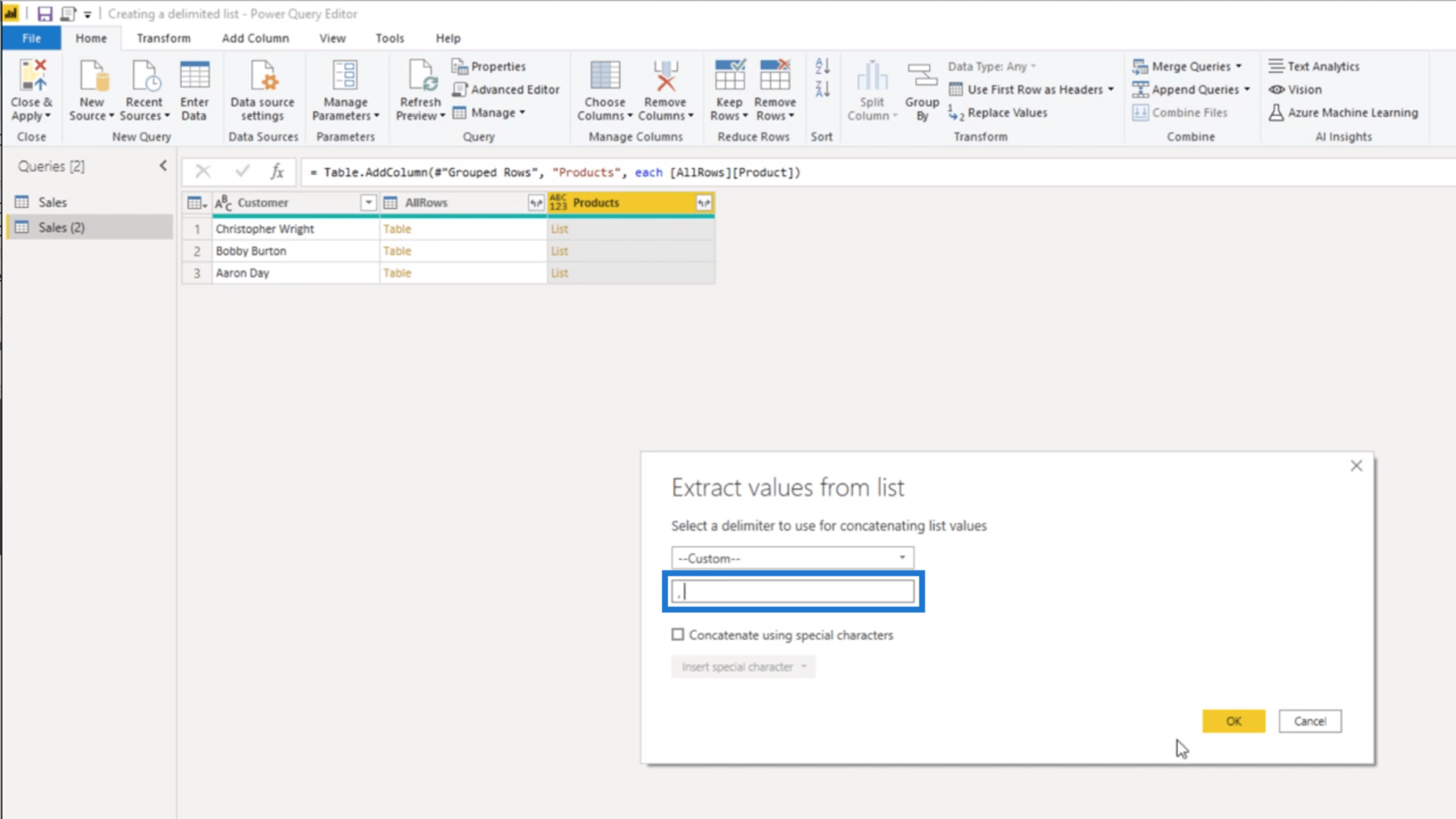The width and height of the screenshot is (1456, 819).
Task: Click OK in Extract values dialog
Action: [1233, 721]
